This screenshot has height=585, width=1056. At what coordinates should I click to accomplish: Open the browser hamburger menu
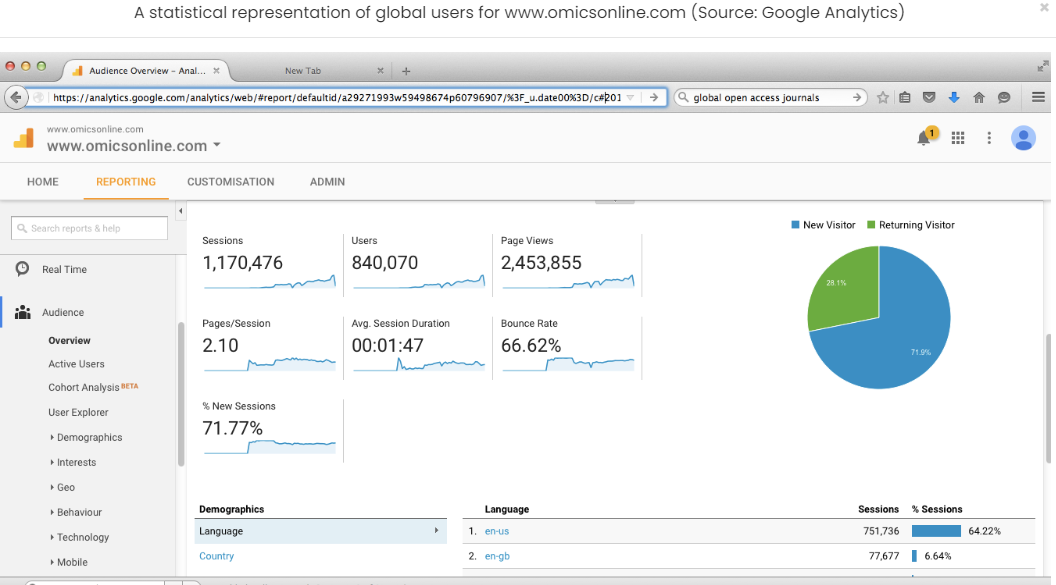point(1038,98)
